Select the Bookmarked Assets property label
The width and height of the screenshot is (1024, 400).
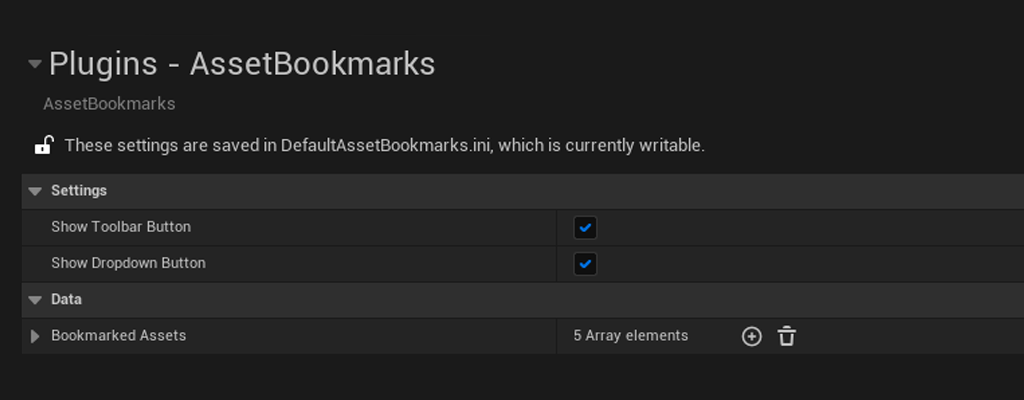[x=118, y=335]
